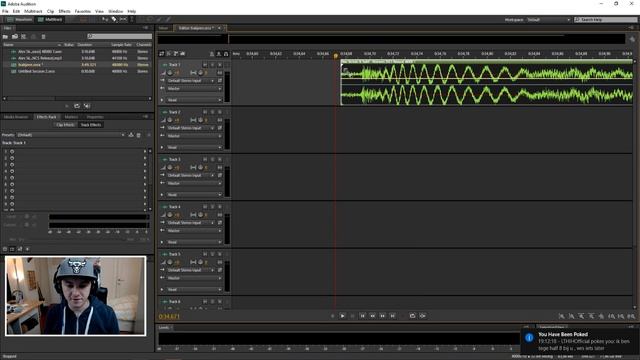
Task: Open the File menu
Action: (x=5, y=11)
